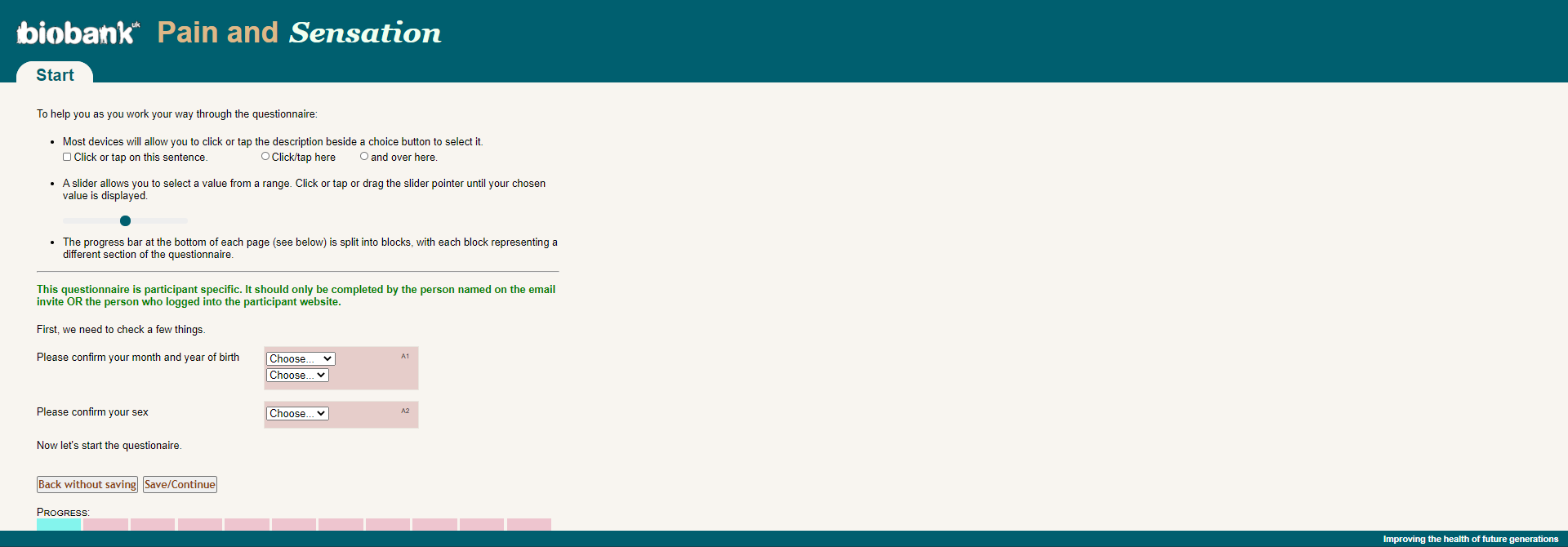
Task: Click the Pain and Sensation title
Action: pos(299,33)
